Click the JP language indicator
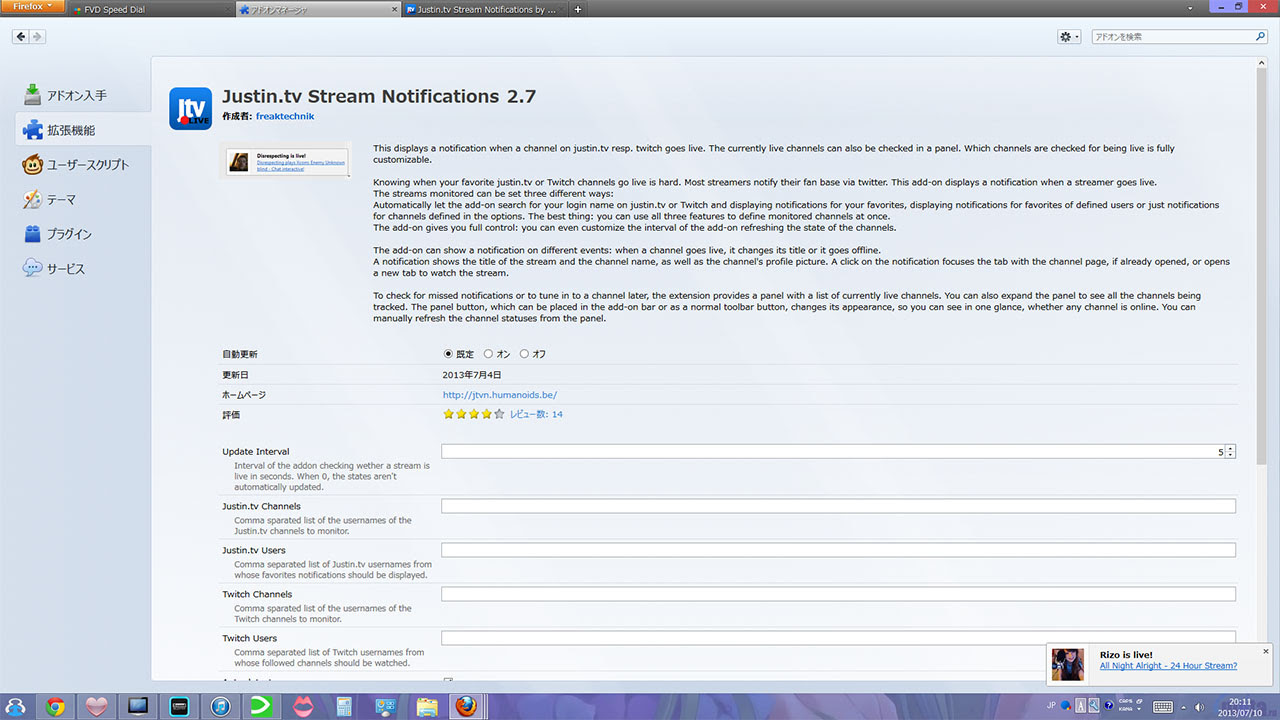1280x720 pixels. [1051, 705]
